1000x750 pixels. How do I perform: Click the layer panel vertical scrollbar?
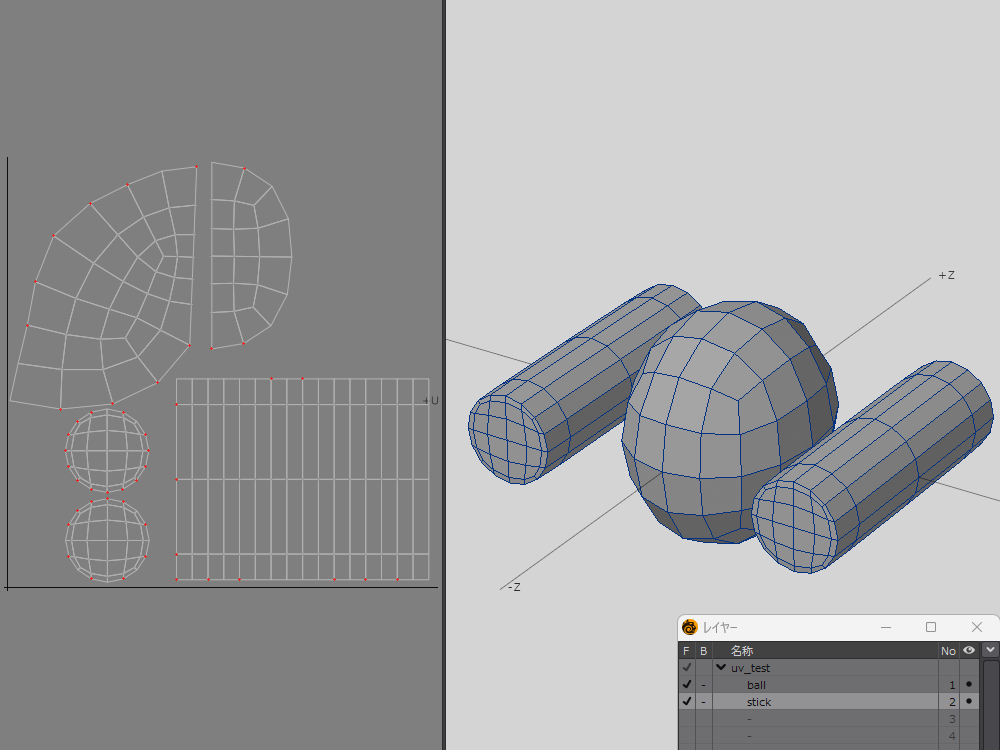tap(990, 700)
